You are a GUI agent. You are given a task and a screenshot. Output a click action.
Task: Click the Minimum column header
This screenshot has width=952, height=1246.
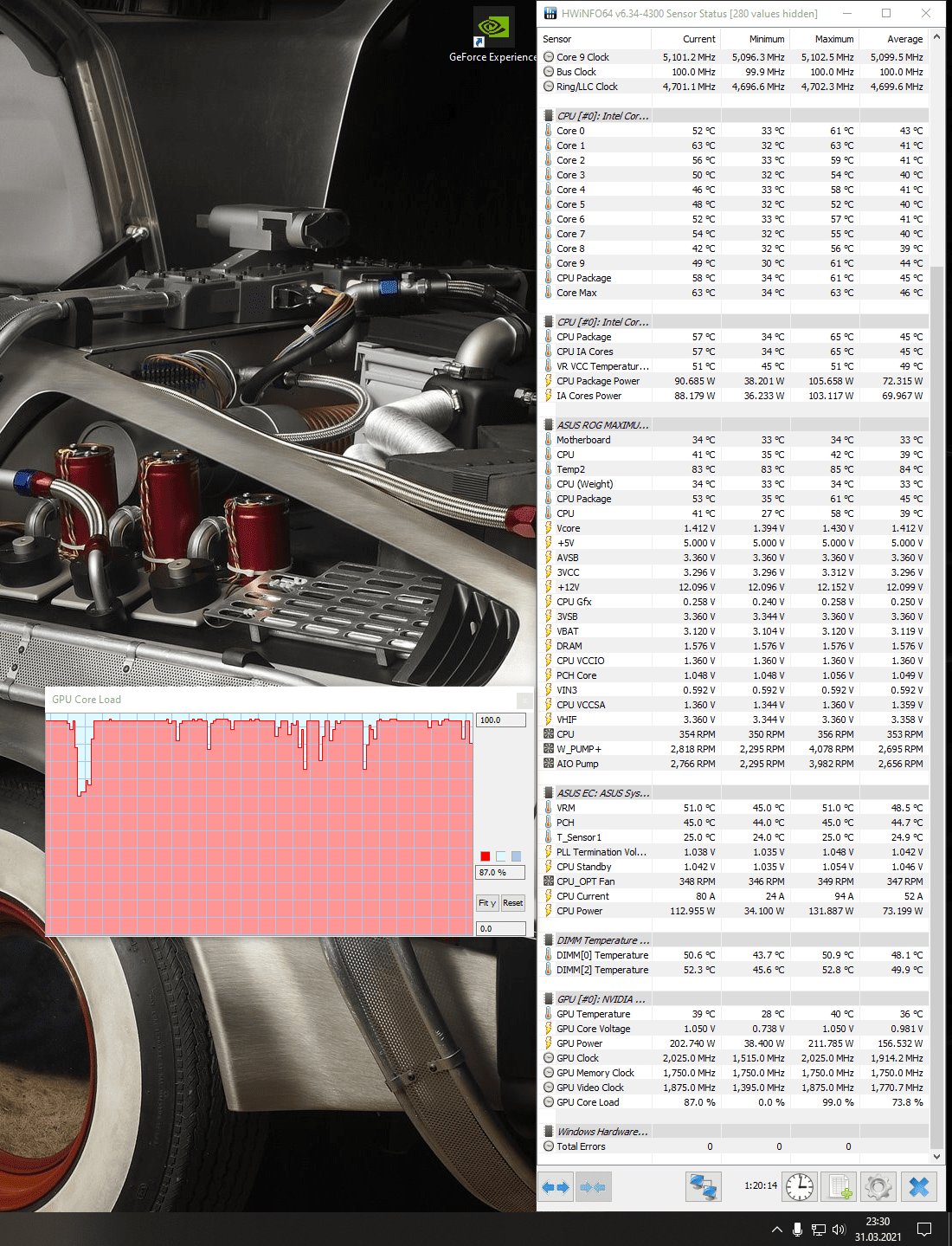click(755, 39)
